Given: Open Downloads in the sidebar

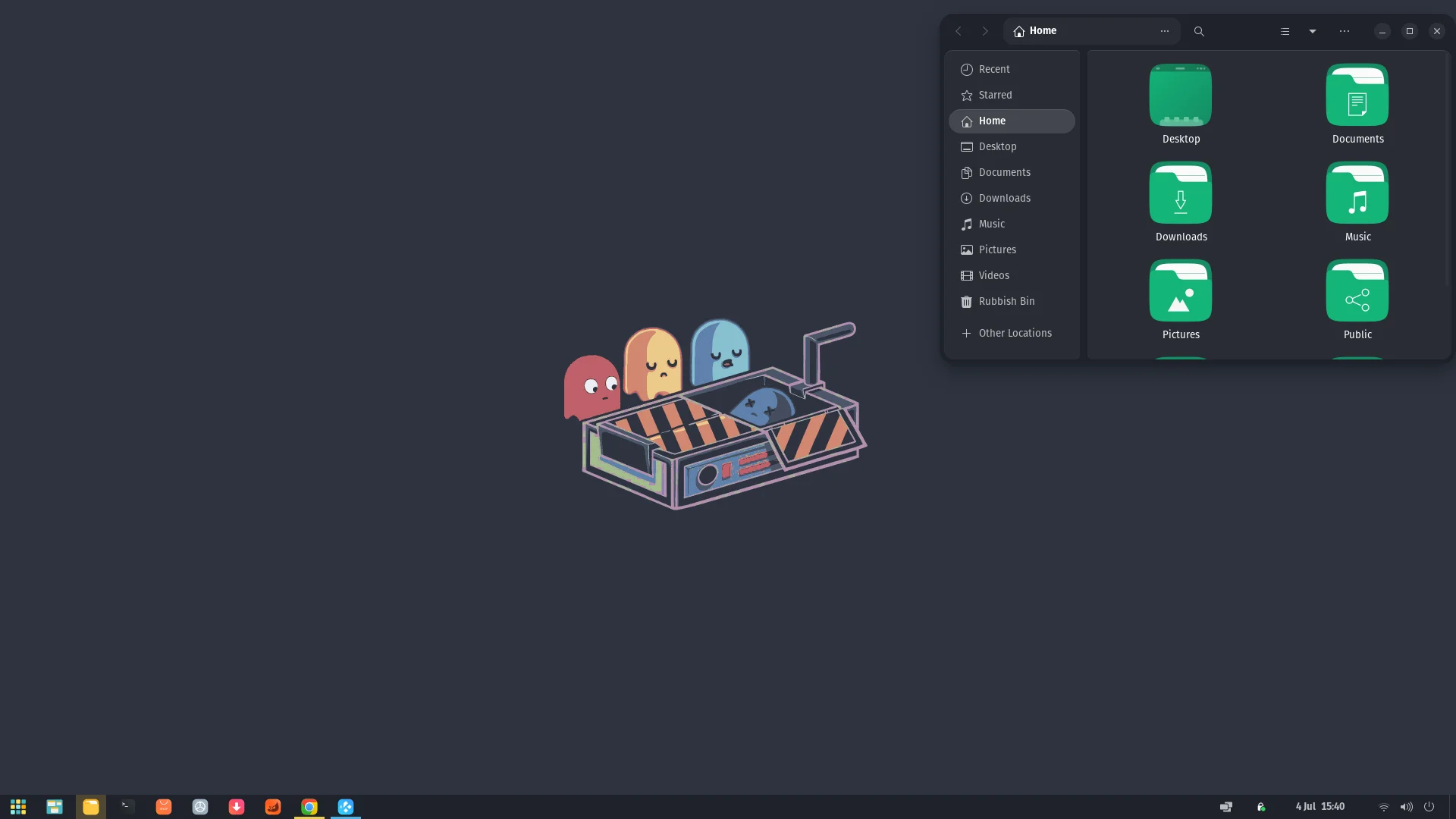Looking at the screenshot, I should point(1012,198).
